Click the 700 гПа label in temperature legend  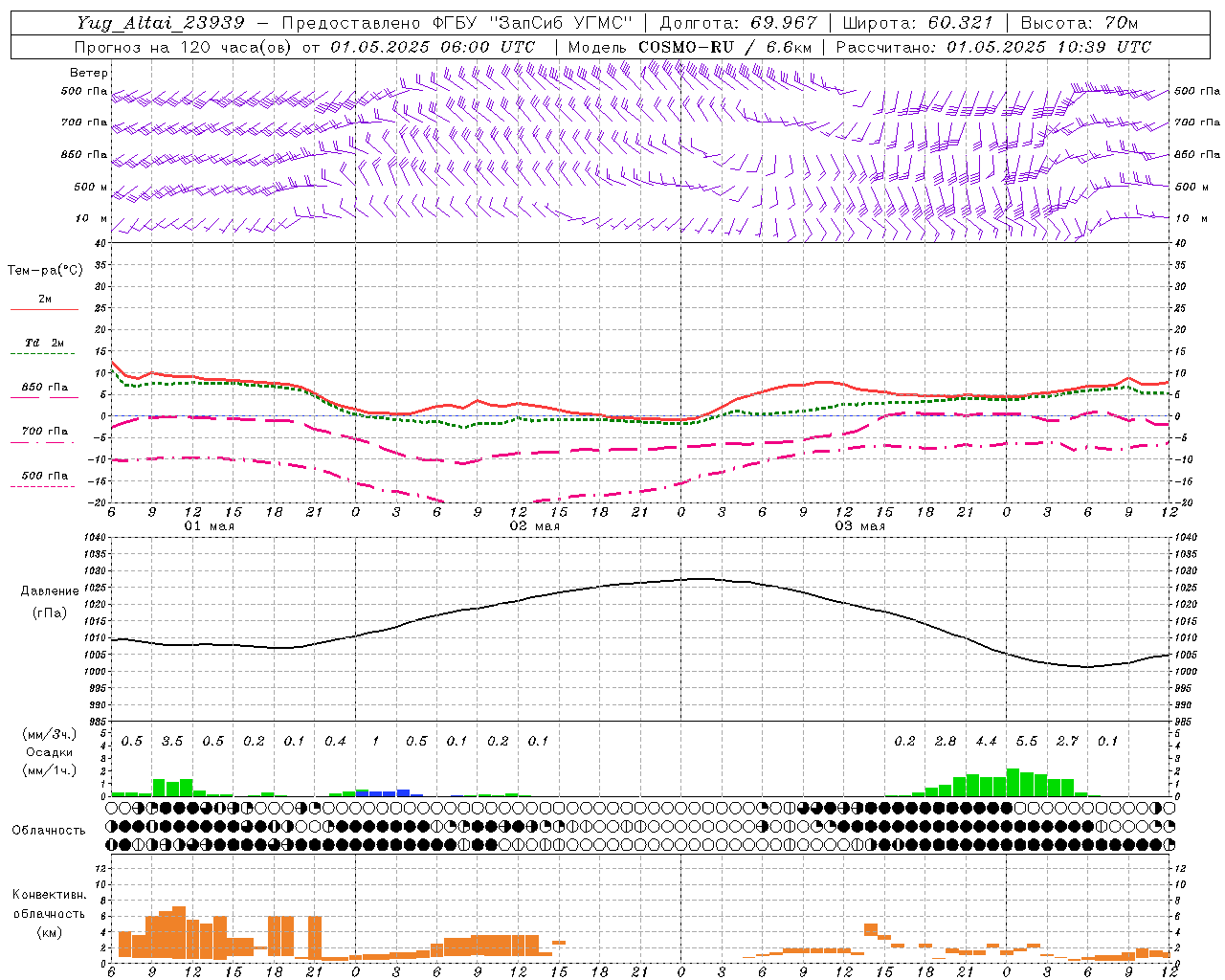(x=45, y=431)
